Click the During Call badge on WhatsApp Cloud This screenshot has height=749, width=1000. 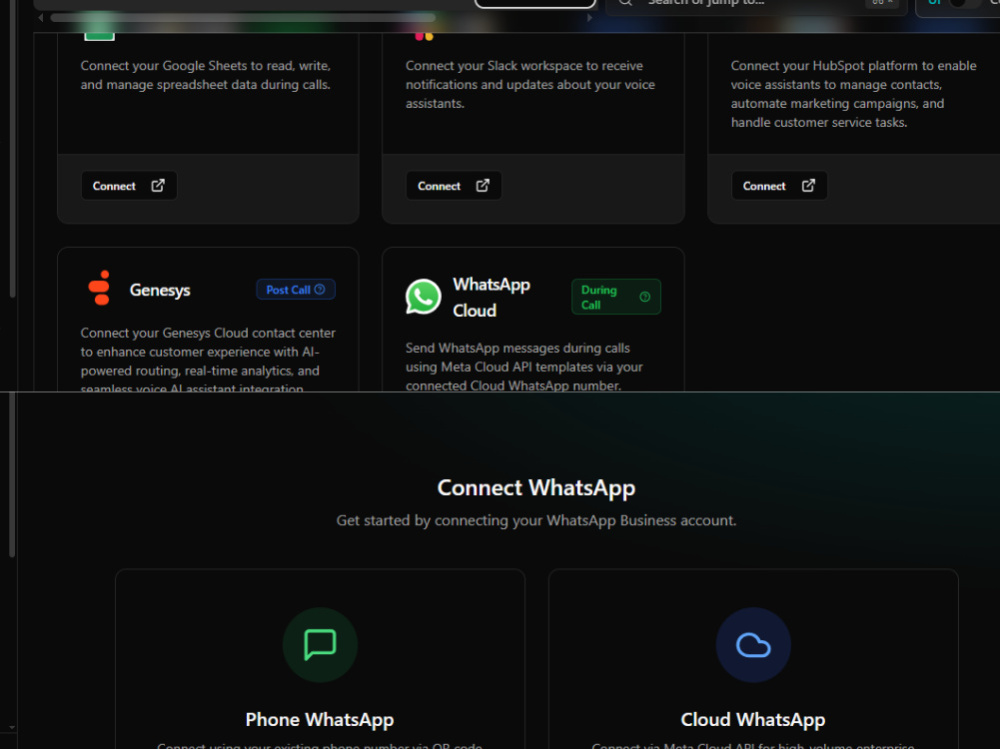coord(616,297)
